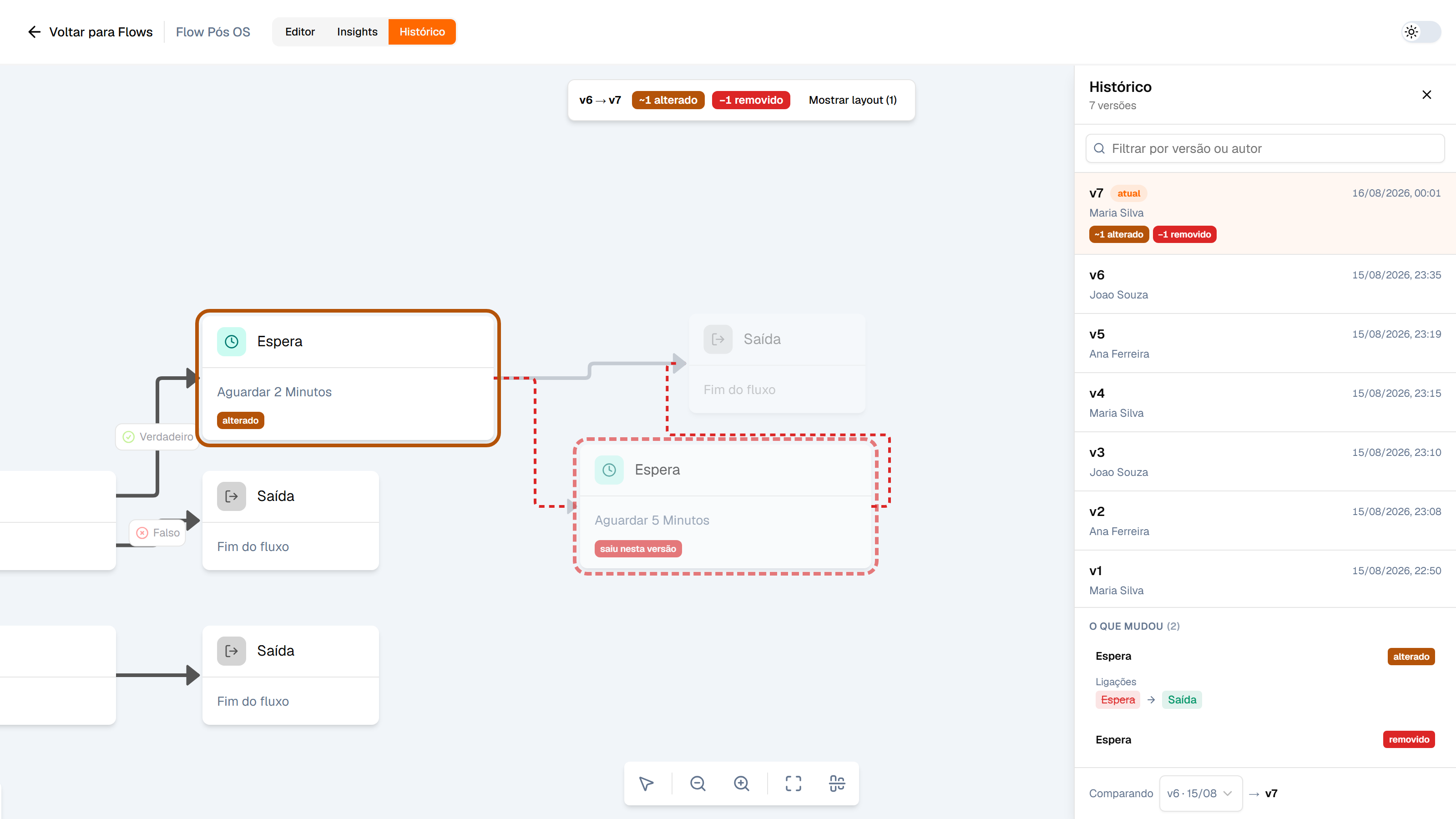1456x819 pixels.
Task: Click the back arrow icon
Action: click(34, 32)
